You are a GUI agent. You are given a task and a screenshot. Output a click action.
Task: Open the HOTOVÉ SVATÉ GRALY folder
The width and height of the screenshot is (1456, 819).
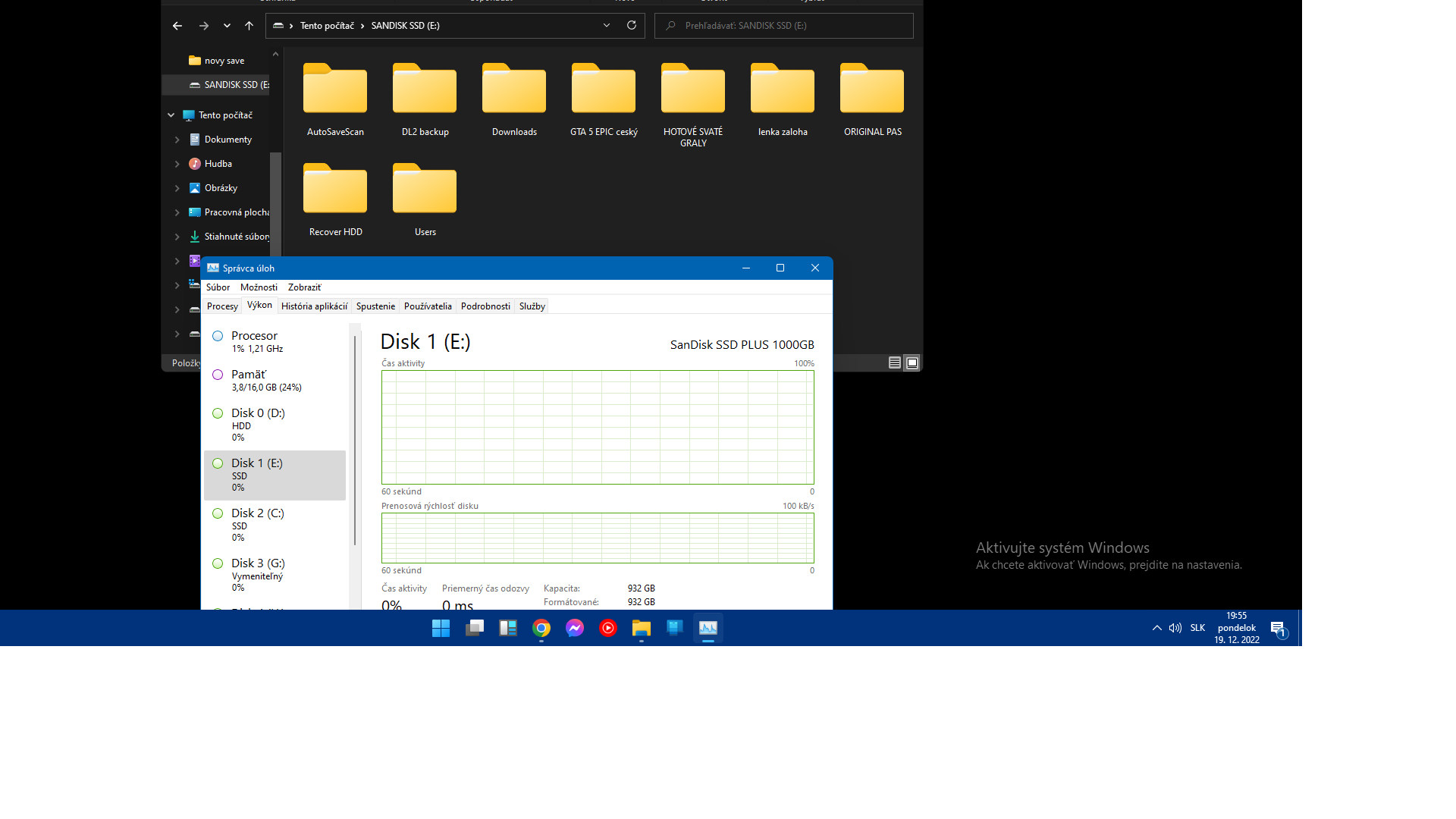point(693,105)
